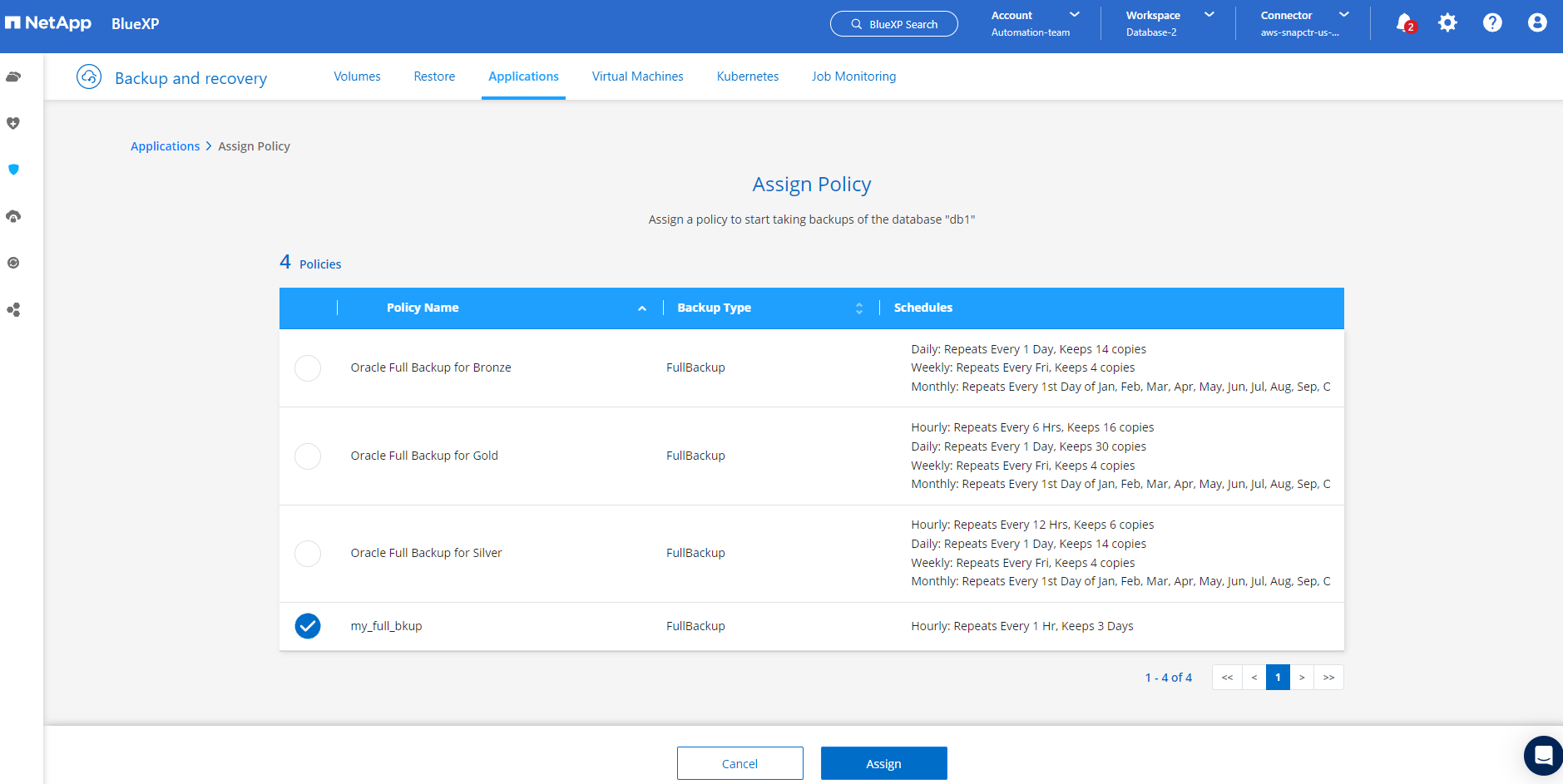The image size is (1563, 784).
Task: Click the Backup and recovery cloud icon
Action: 89,77
